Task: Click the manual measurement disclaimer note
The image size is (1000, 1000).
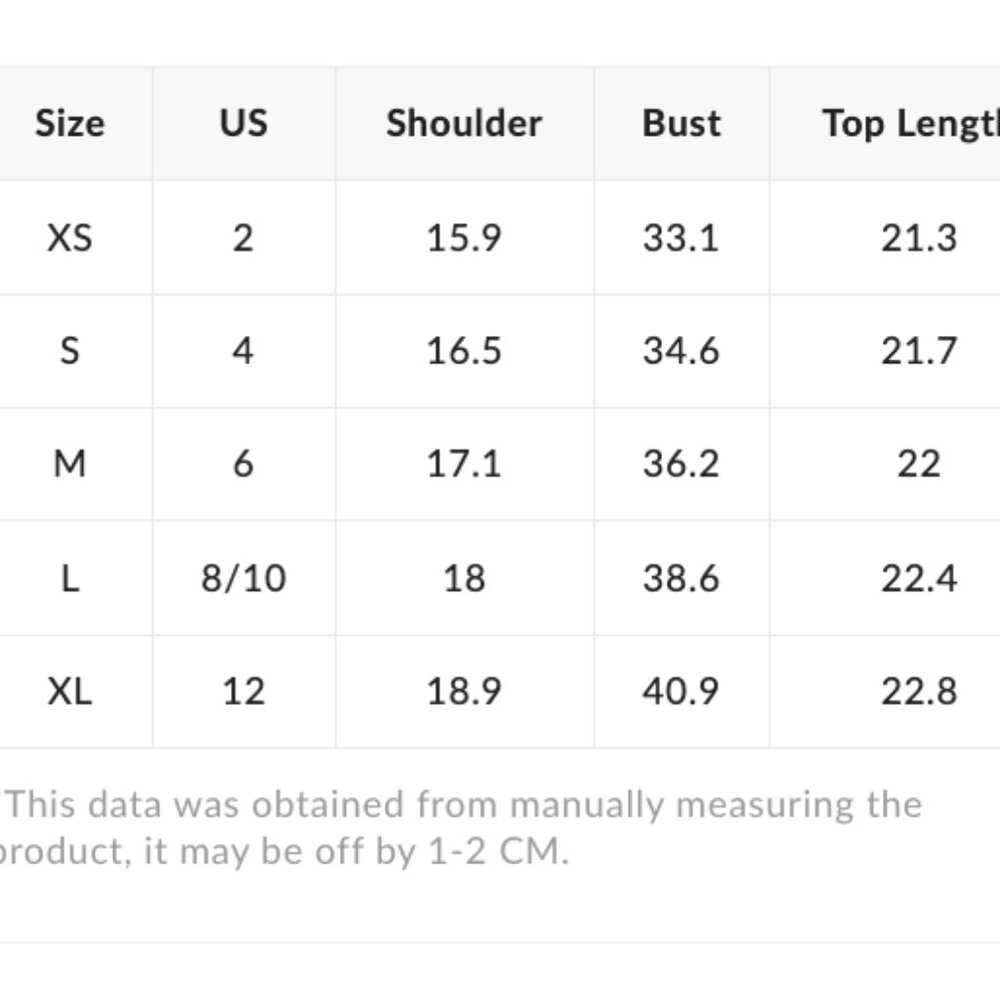Action: (x=460, y=828)
